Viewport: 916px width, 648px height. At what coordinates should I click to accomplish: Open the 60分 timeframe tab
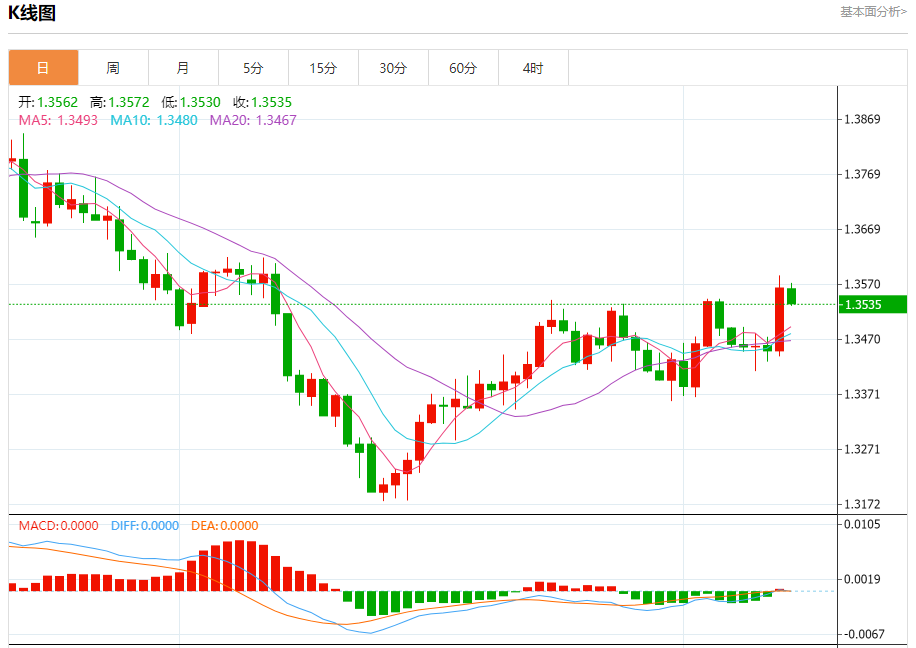pos(463,68)
